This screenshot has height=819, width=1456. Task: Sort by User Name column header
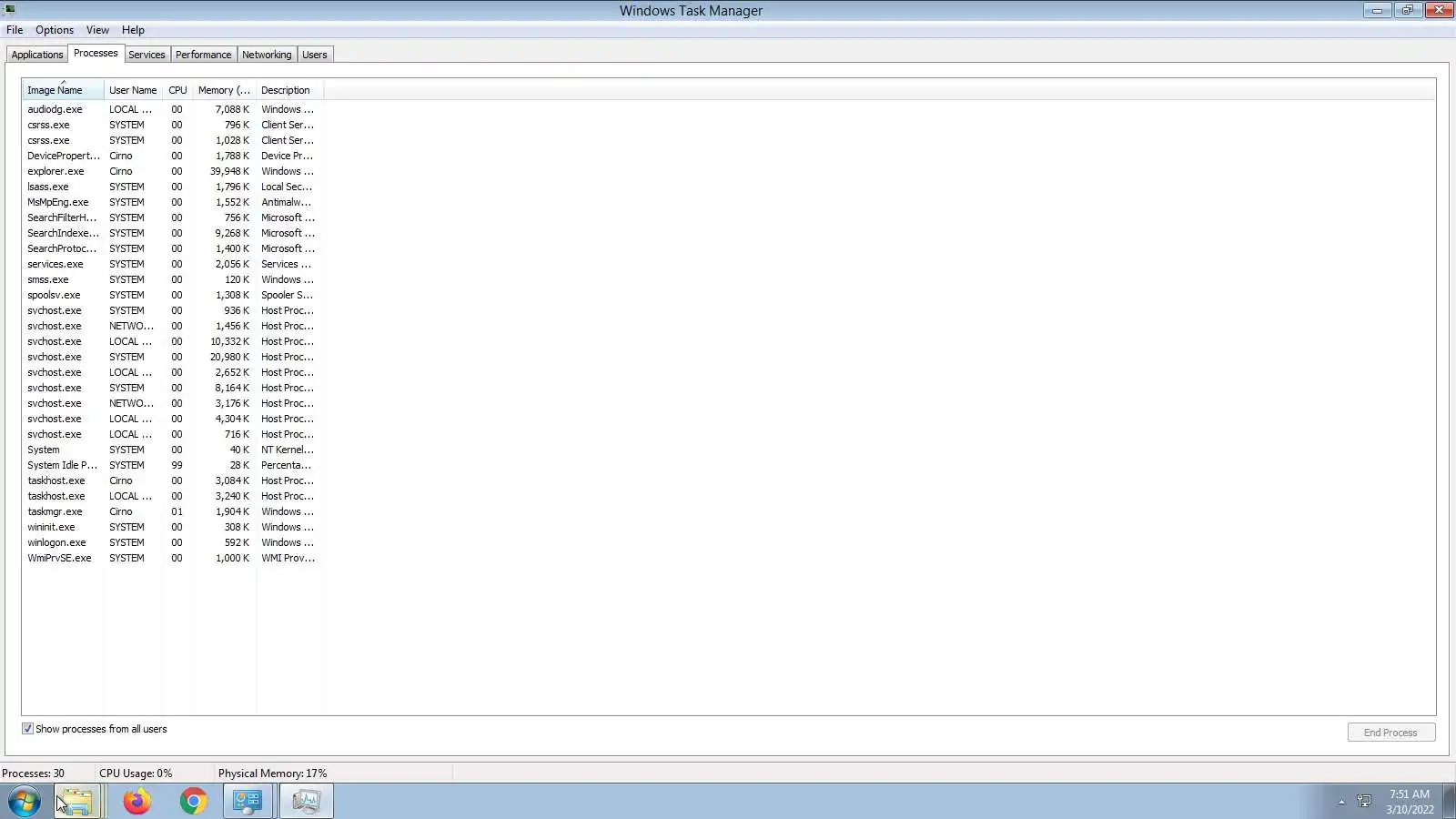pos(133,90)
